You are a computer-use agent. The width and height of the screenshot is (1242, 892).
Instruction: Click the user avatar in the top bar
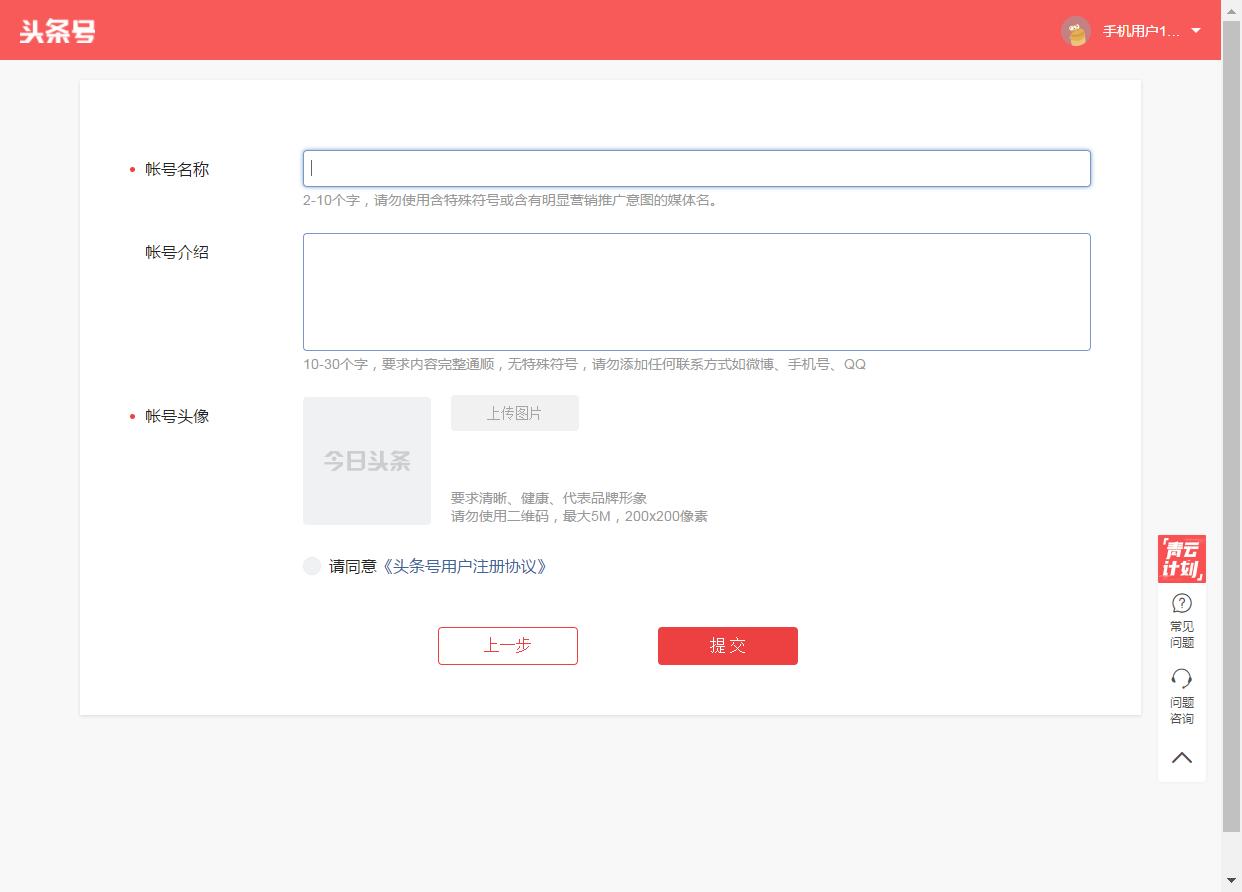[x=1075, y=32]
